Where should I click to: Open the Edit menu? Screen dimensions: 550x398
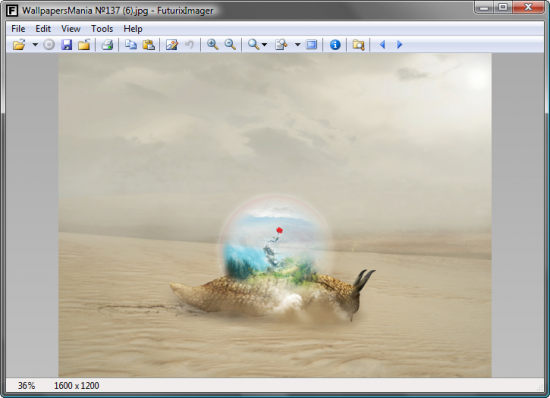[43, 29]
